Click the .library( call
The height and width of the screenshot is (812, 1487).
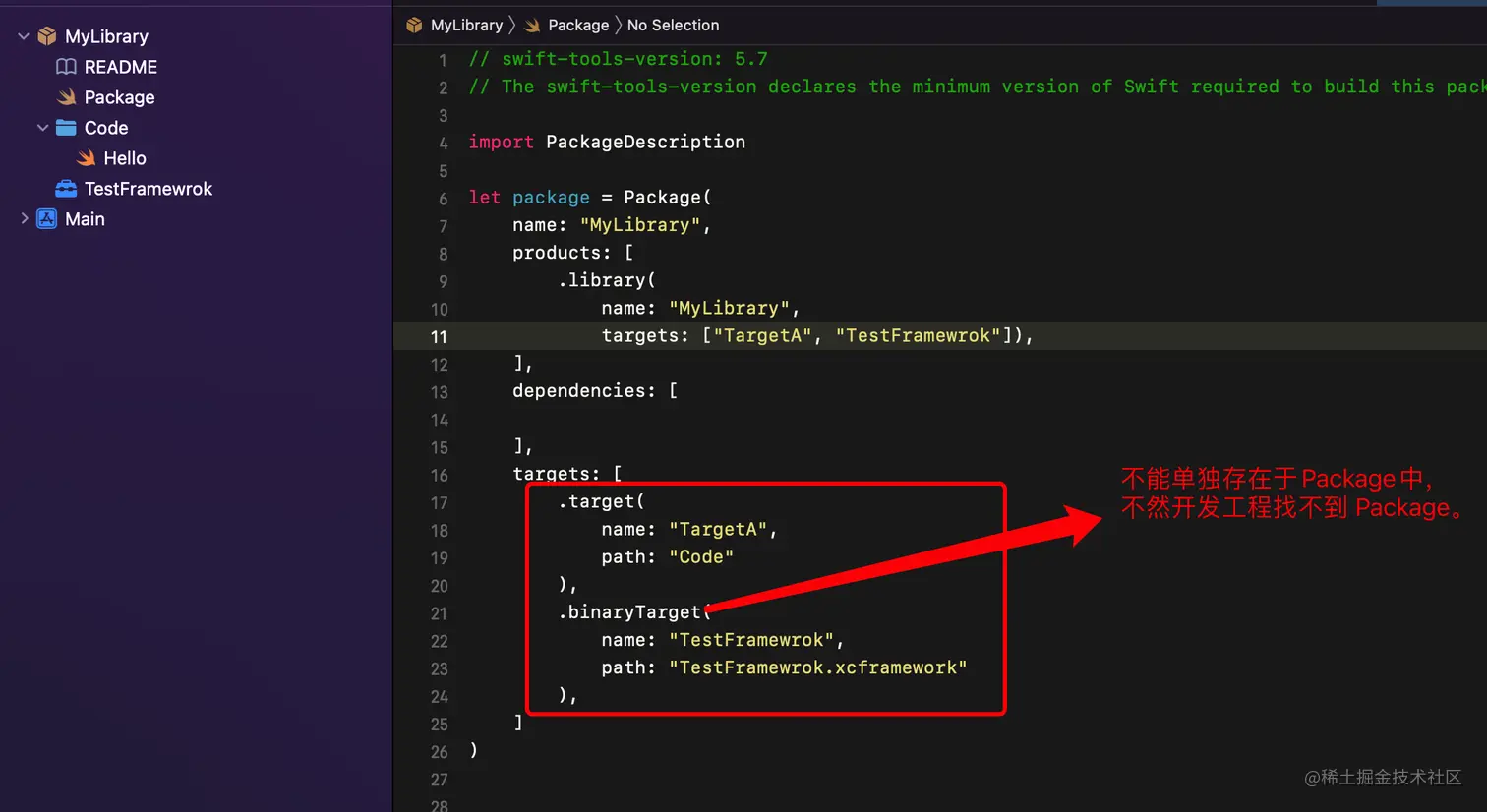pyautogui.click(x=606, y=280)
